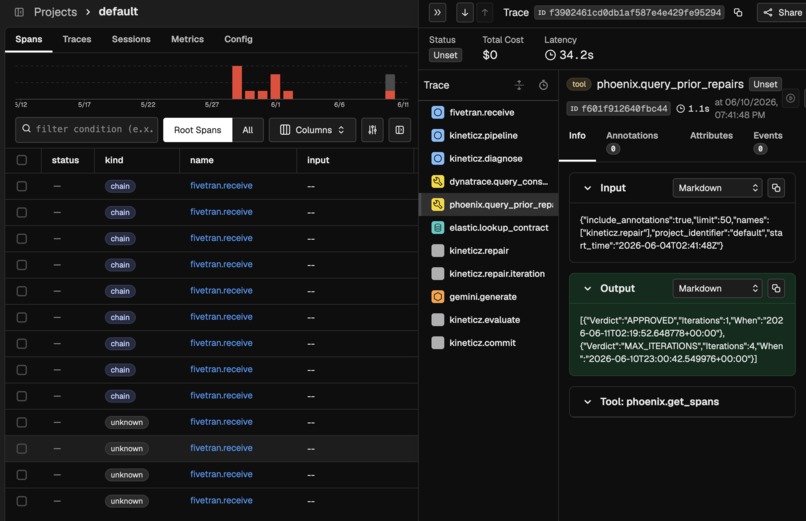The width and height of the screenshot is (806, 521).
Task: Click the trace tree collapse-all icon
Action: [x=519, y=85]
